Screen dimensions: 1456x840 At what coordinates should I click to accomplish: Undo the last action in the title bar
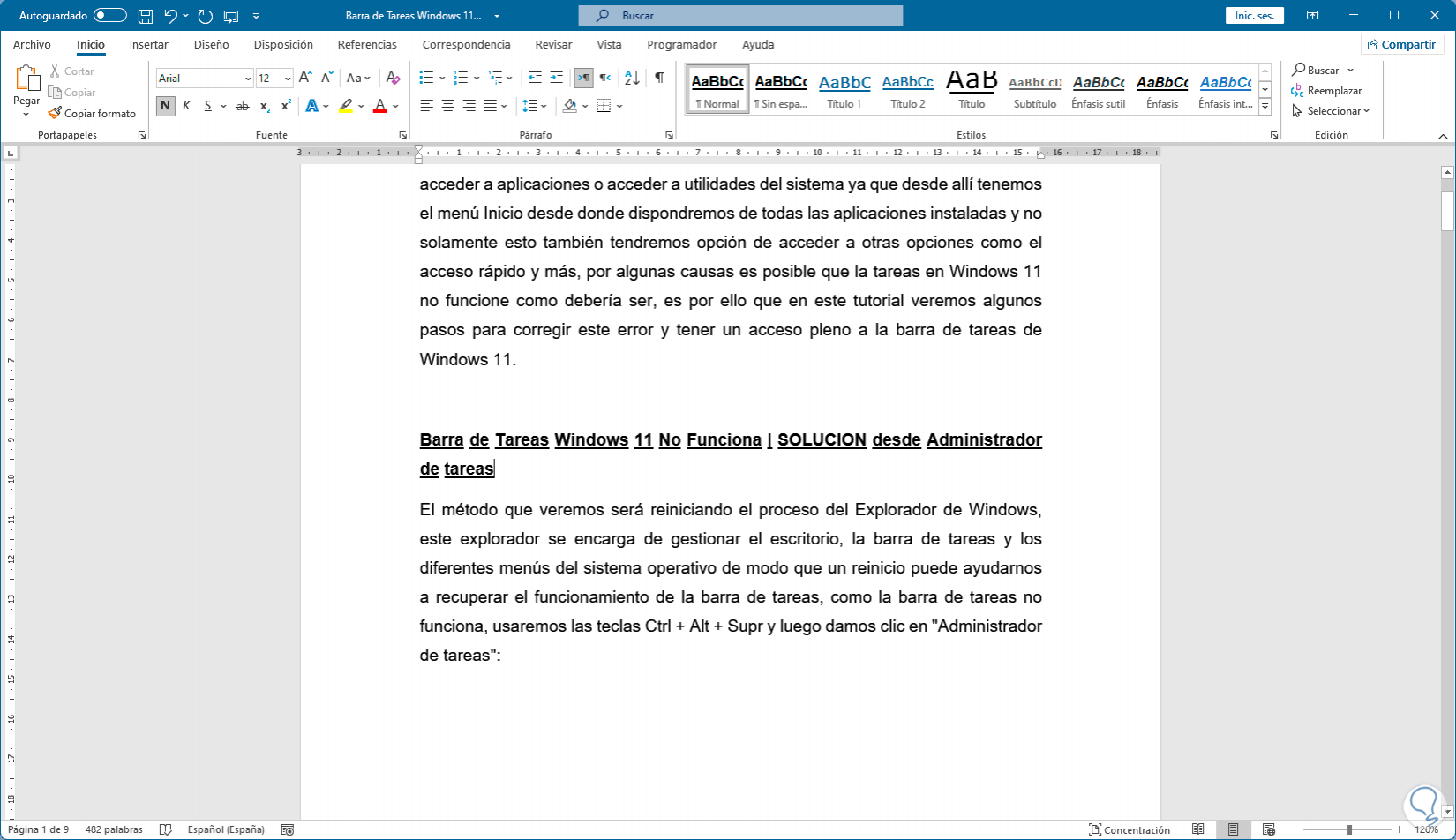[171, 16]
